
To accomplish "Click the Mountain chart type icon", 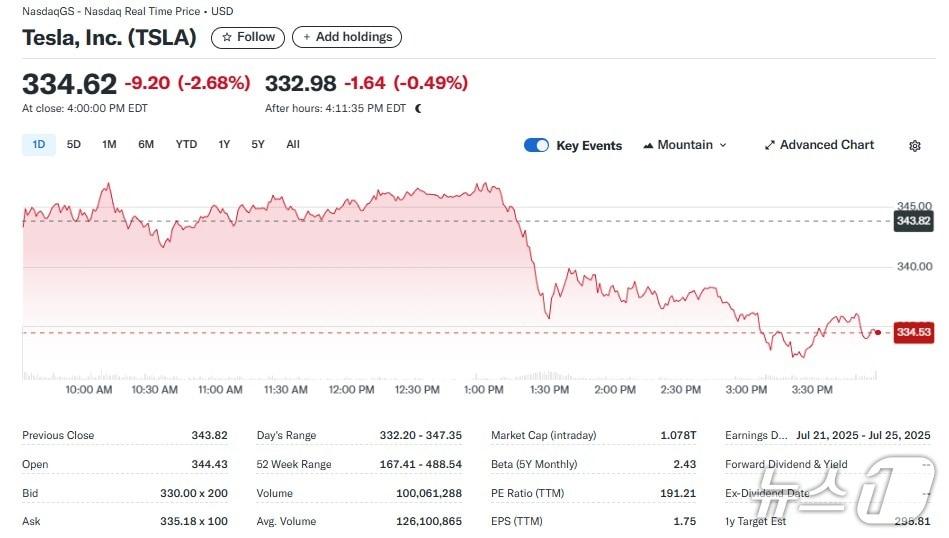I will (x=648, y=146).
